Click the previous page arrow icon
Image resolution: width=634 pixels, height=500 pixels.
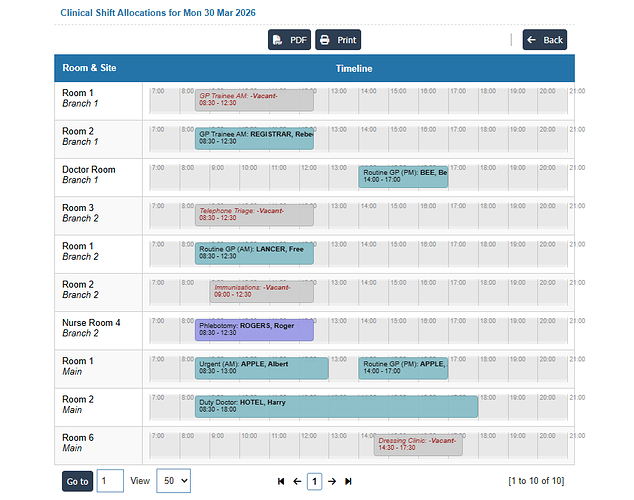point(297,481)
